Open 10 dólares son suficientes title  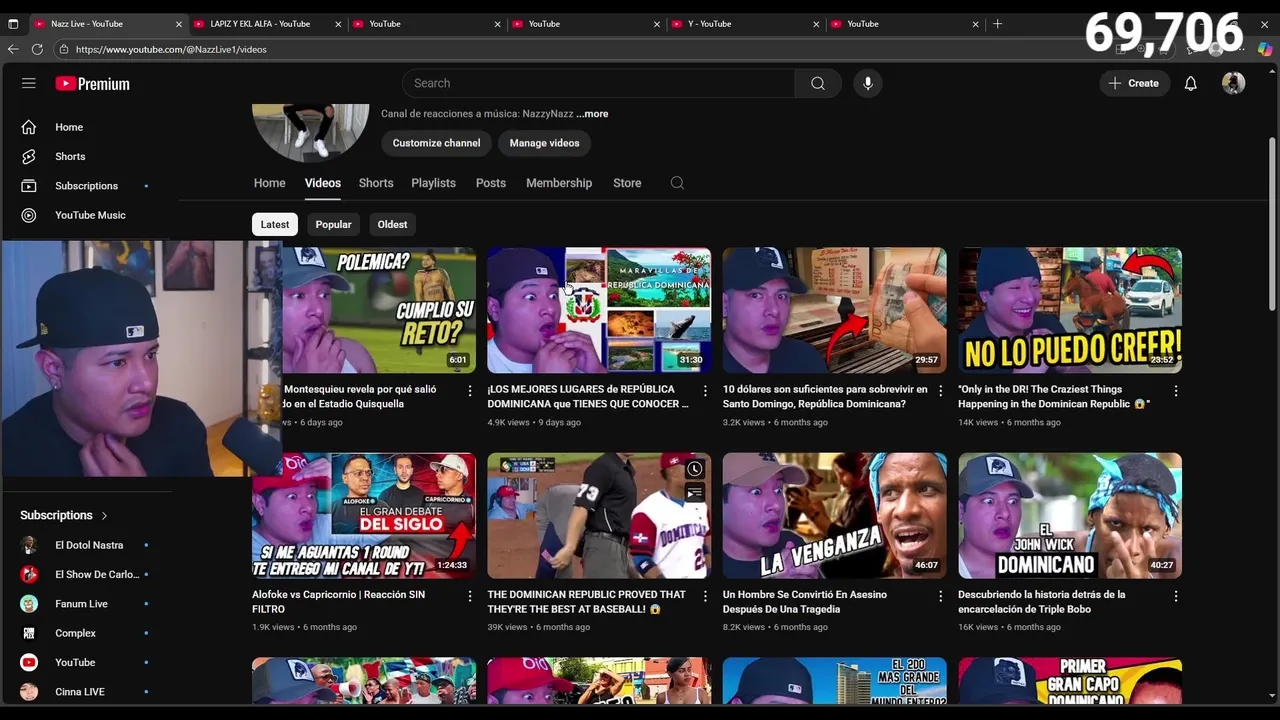pyautogui.click(x=825, y=397)
